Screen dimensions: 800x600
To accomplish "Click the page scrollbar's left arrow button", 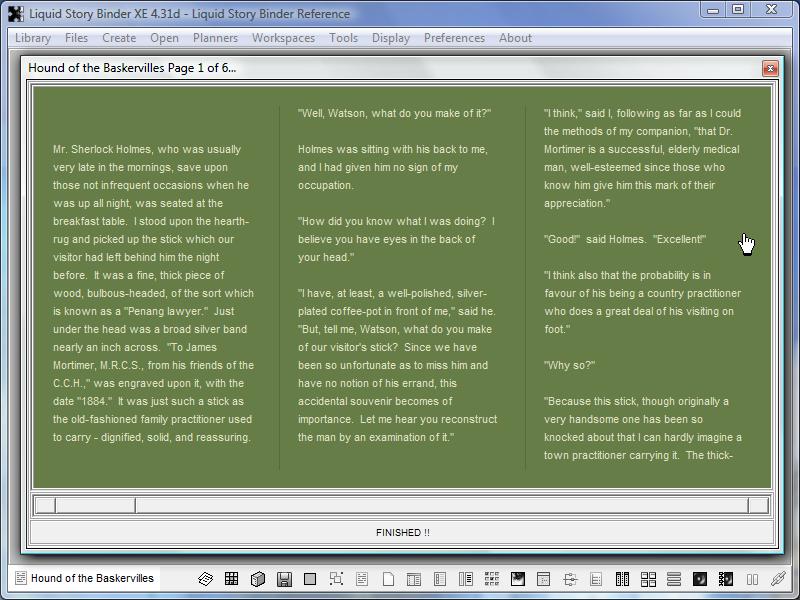I will tap(44, 505).
